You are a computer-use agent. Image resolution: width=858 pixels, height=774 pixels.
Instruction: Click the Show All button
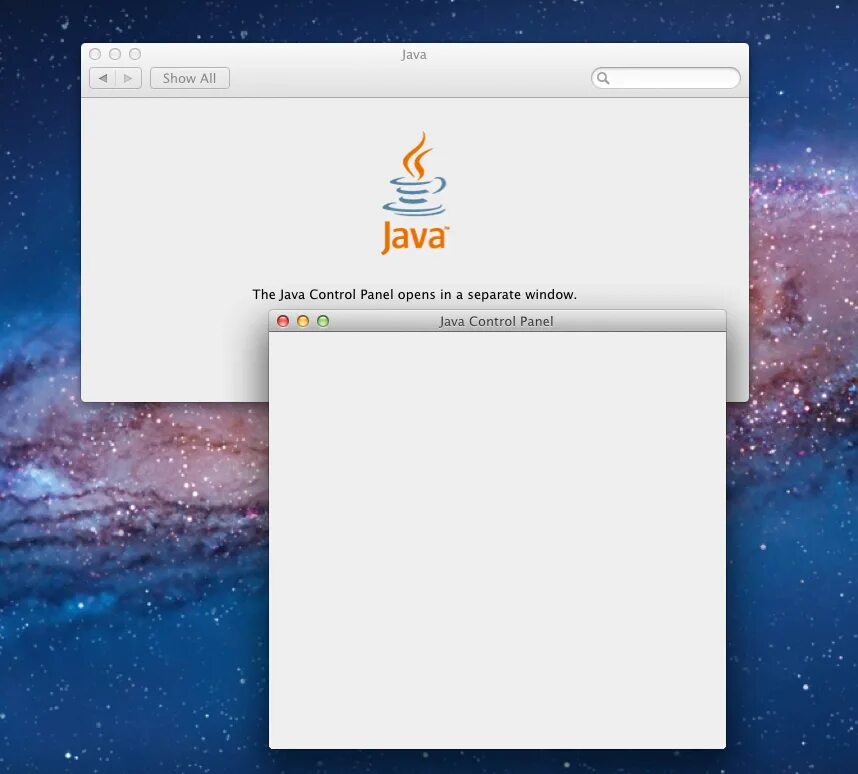point(190,78)
